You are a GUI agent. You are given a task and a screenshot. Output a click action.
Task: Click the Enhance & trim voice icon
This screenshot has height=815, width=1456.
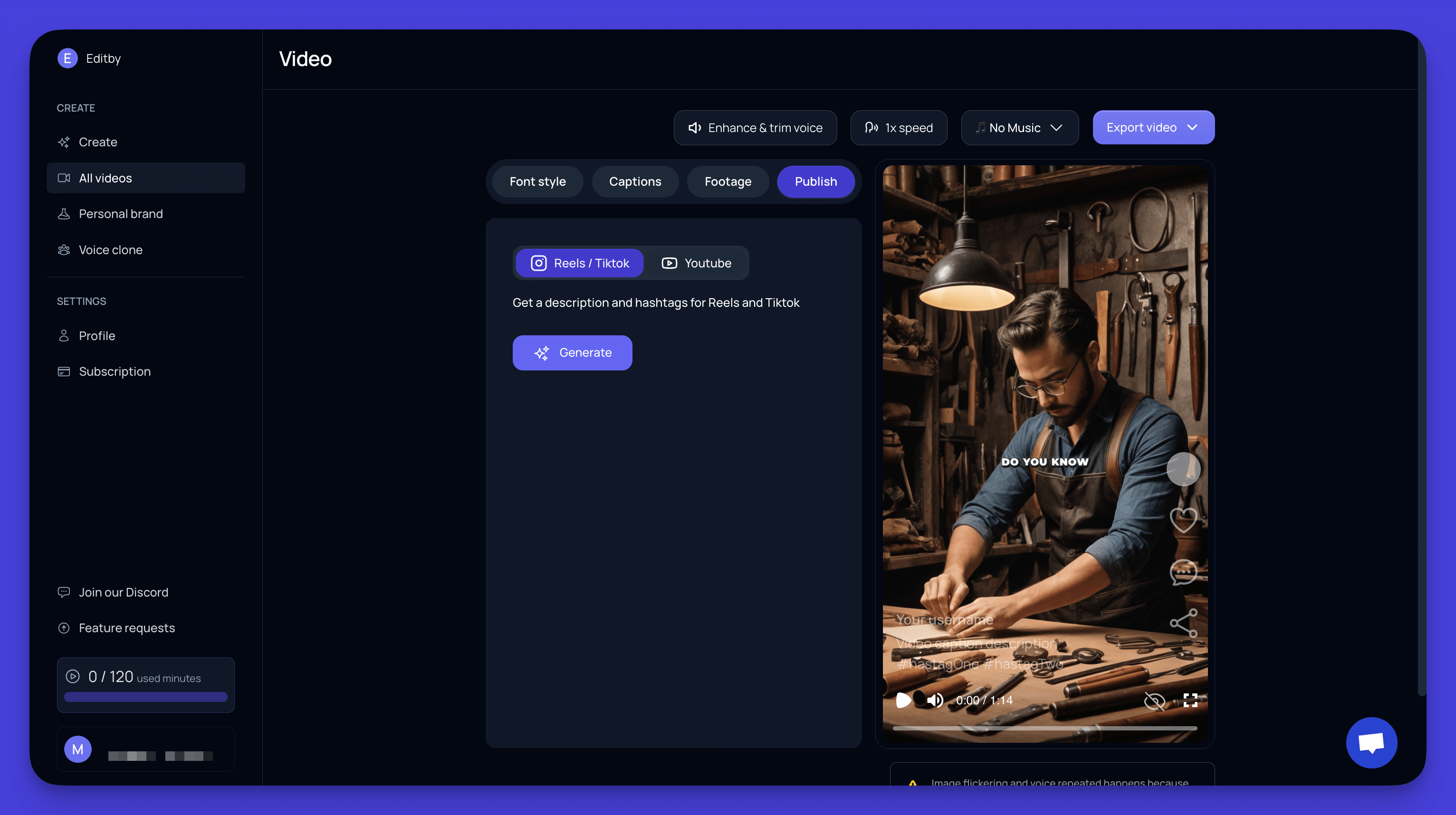(x=694, y=127)
